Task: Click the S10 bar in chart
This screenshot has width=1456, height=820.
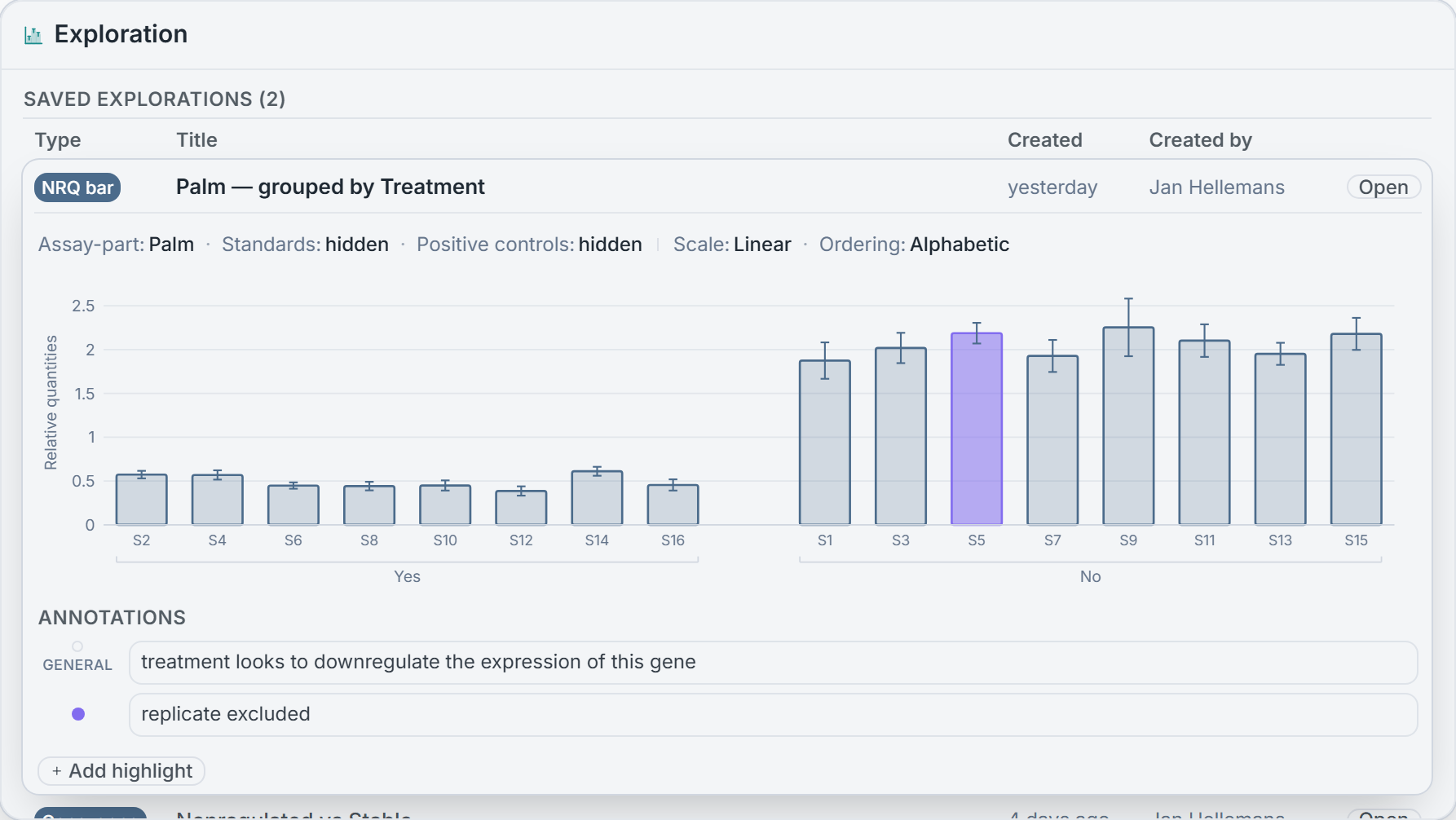Action: click(445, 505)
